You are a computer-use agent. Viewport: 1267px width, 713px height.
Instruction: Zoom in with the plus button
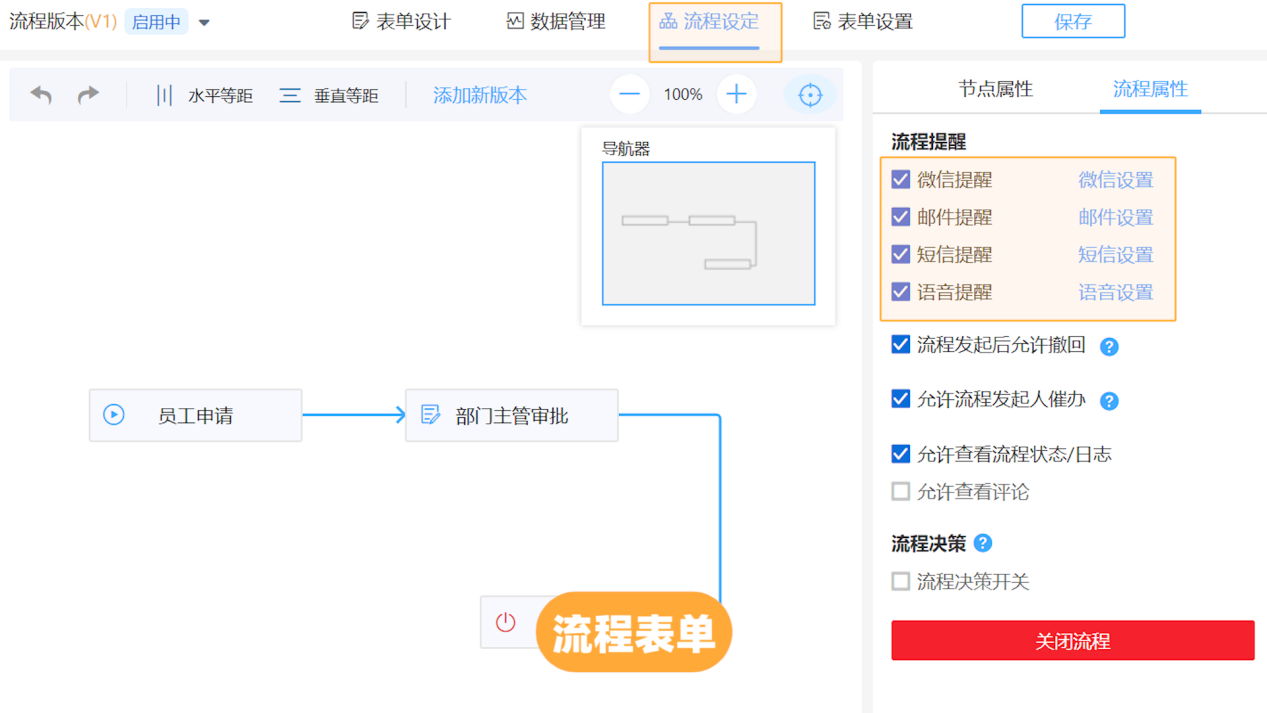(x=736, y=95)
